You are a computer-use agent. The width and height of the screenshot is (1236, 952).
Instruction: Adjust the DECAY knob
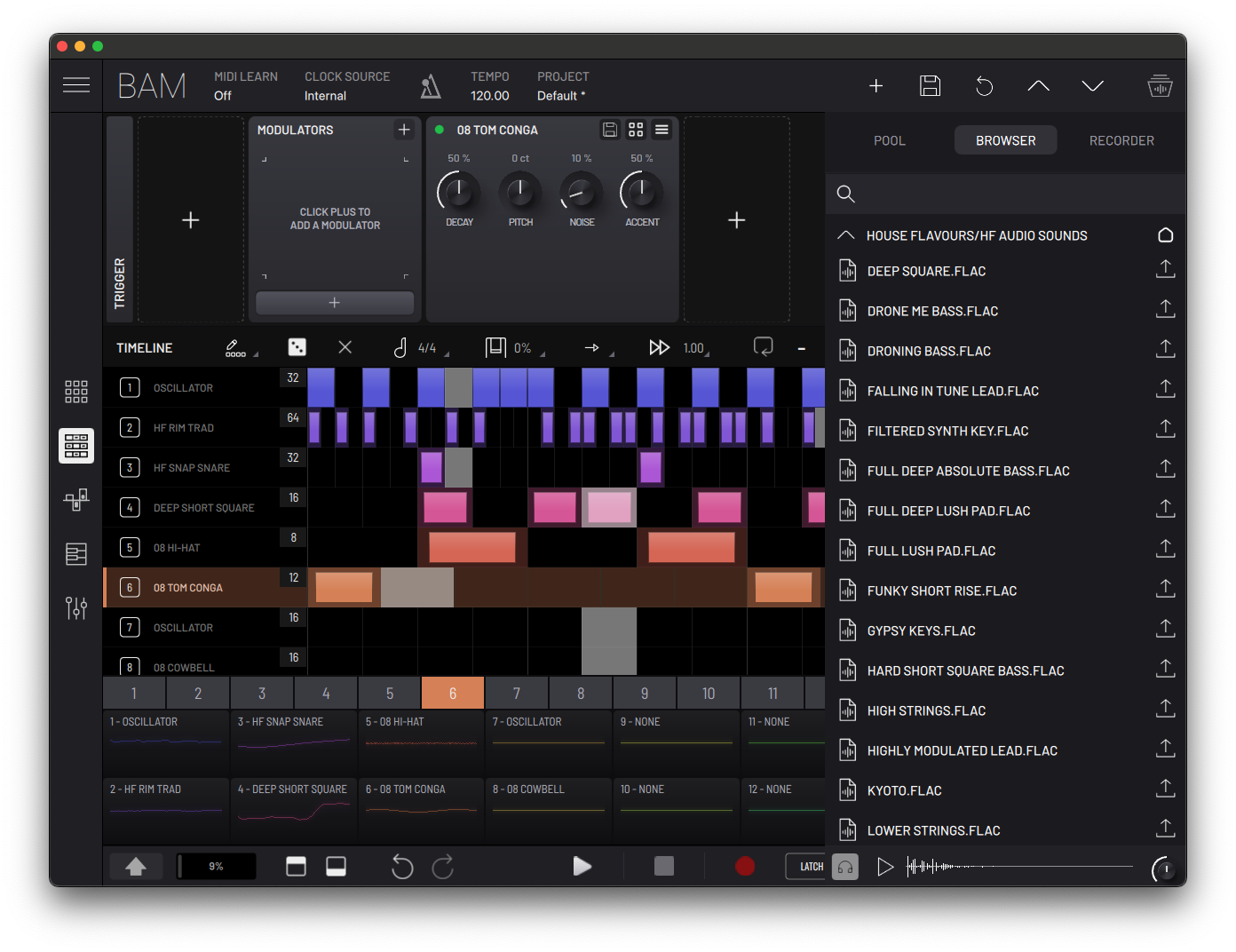458,191
